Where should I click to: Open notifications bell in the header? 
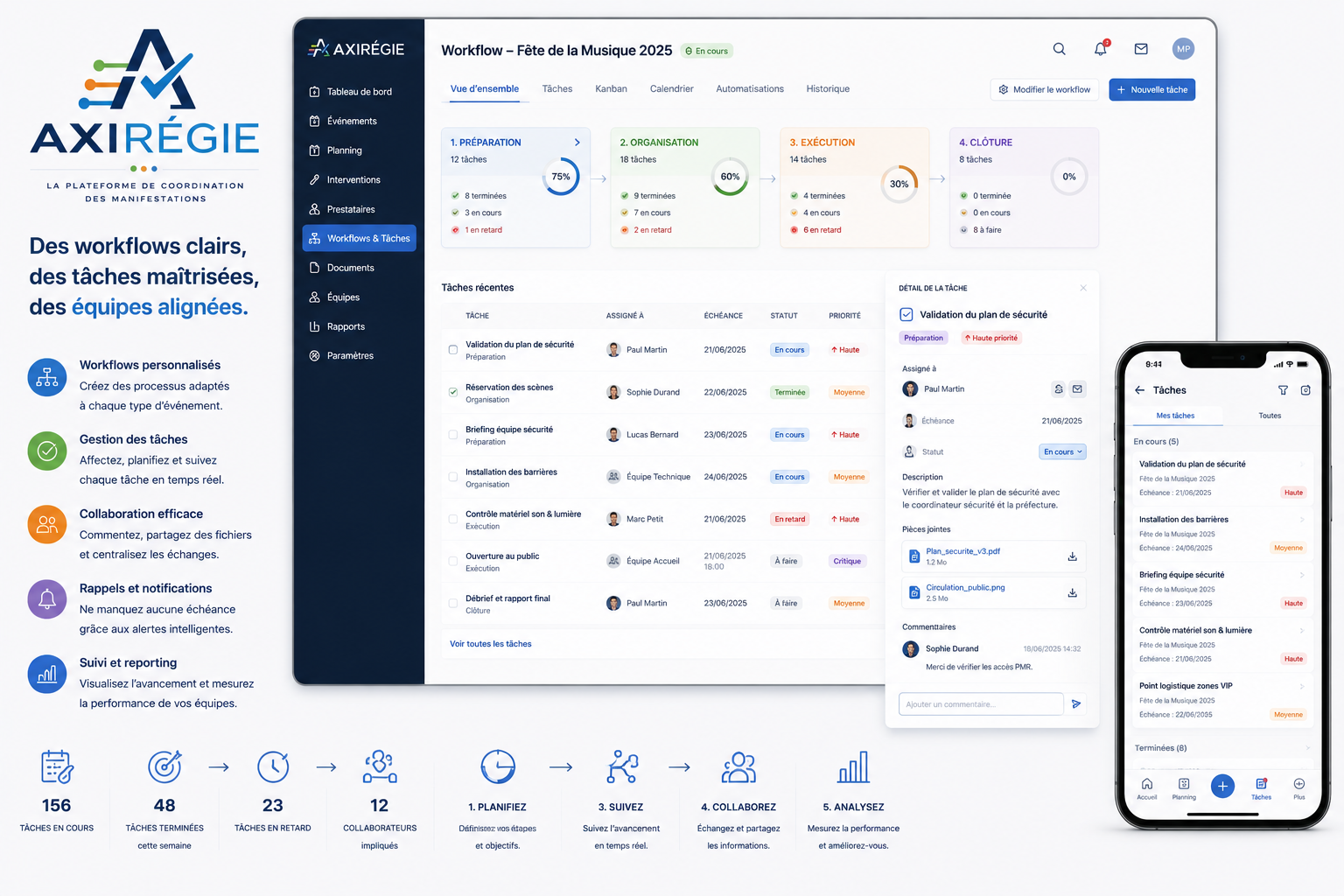point(1101,49)
